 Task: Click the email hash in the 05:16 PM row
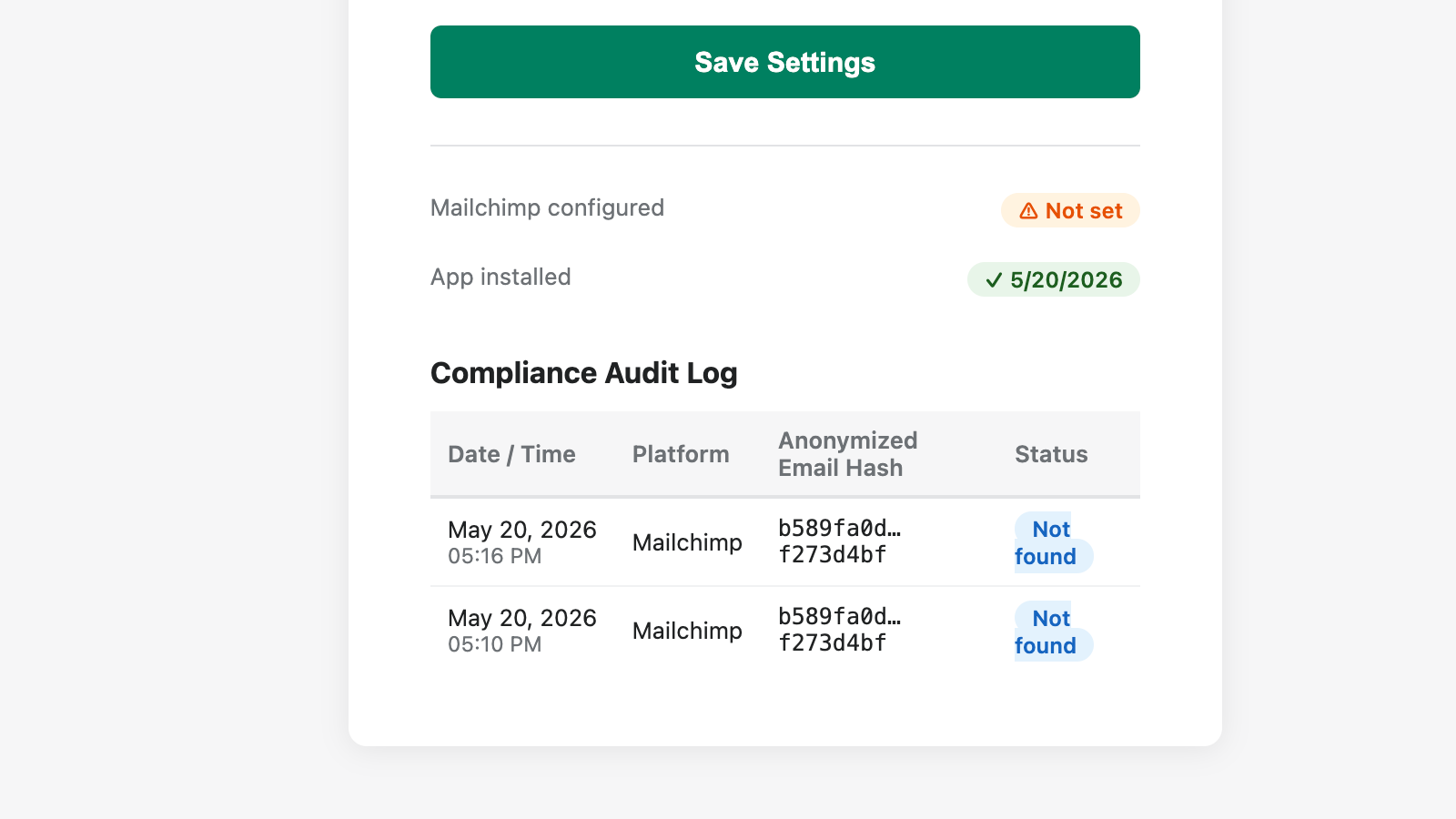(840, 541)
